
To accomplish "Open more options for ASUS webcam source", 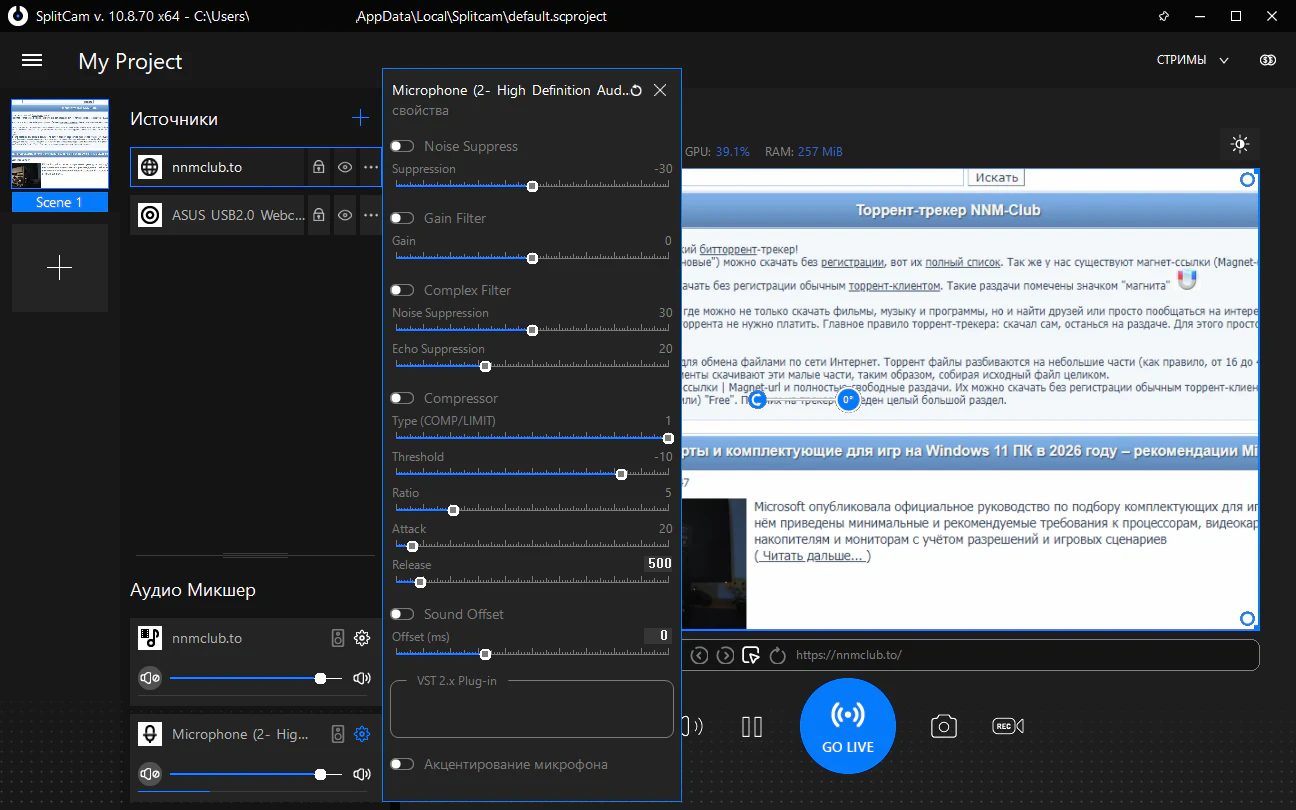I will [371, 215].
